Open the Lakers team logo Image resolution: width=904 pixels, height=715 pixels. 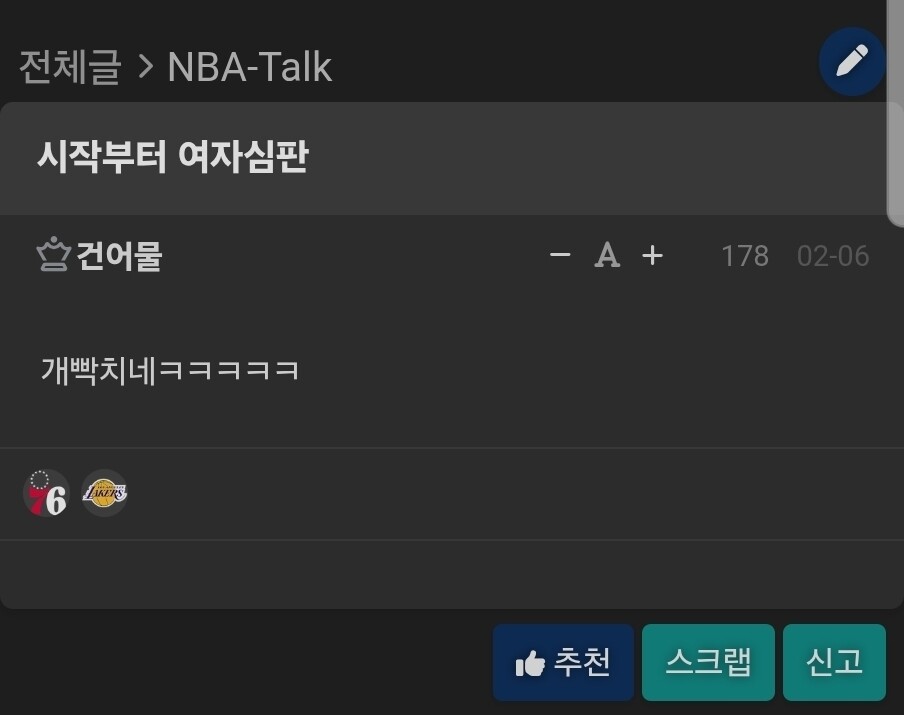(104, 493)
